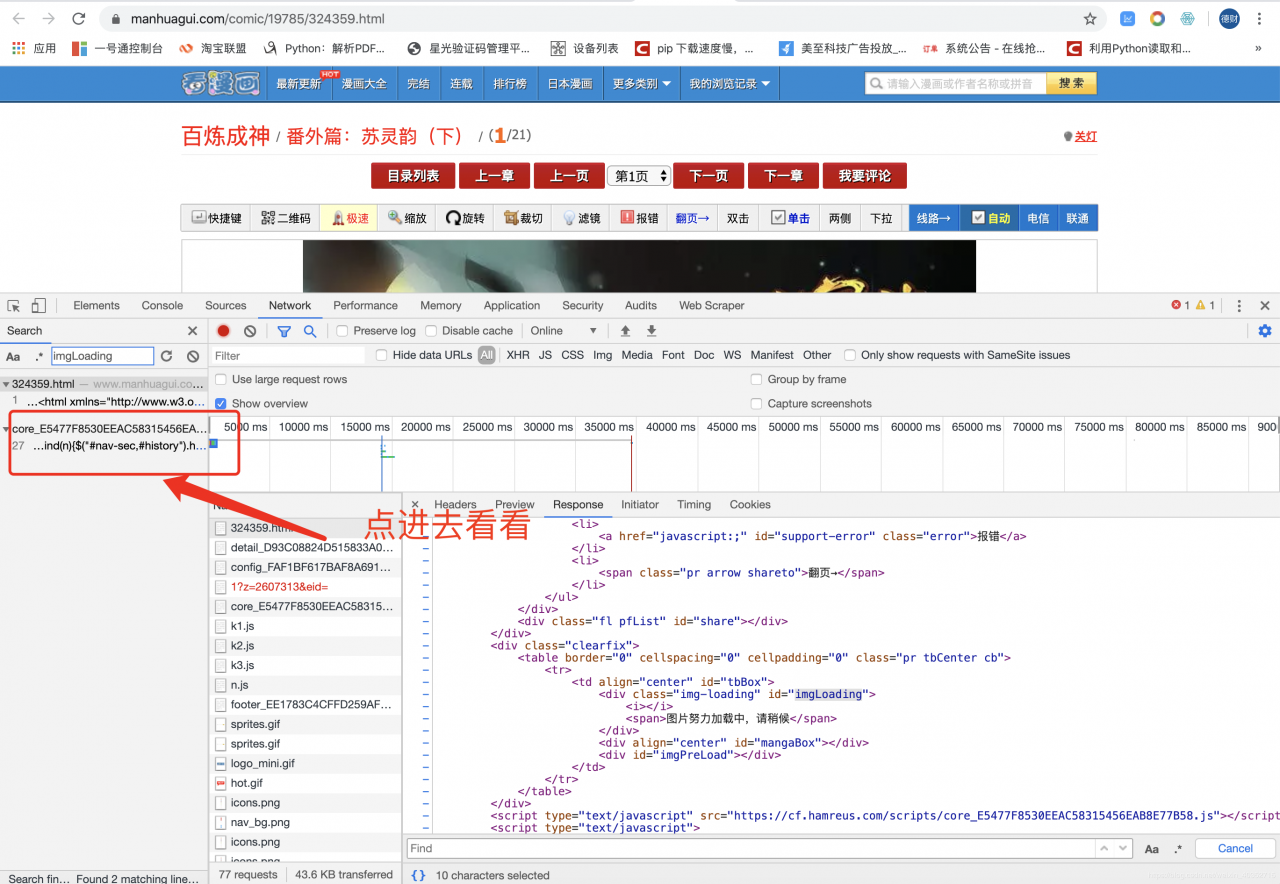This screenshot has height=884, width=1280.
Task: Enable Capture screenshots
Action: click(757, 404)
